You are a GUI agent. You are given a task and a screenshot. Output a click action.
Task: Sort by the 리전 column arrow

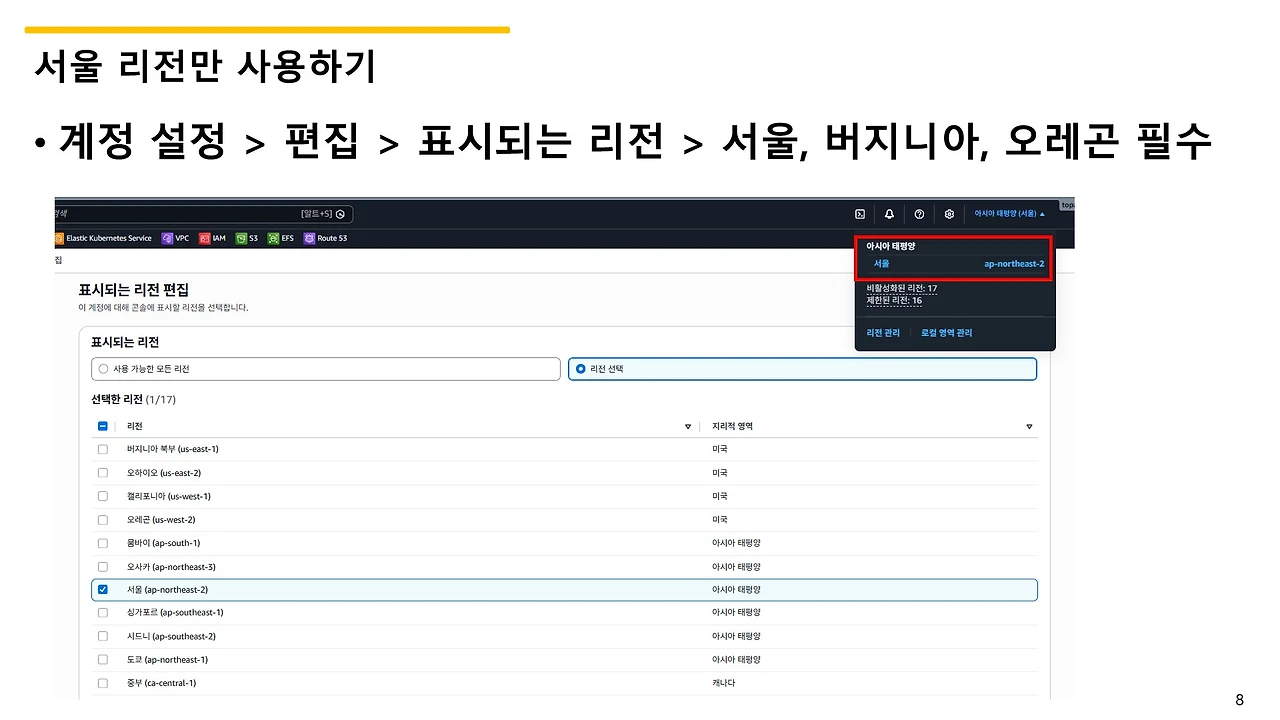(x=688, y=426)
